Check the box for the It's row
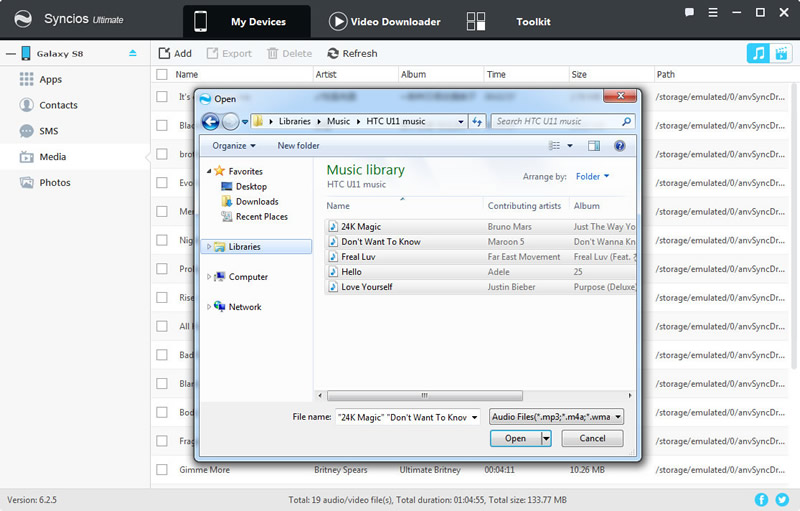 click(162, 96)
